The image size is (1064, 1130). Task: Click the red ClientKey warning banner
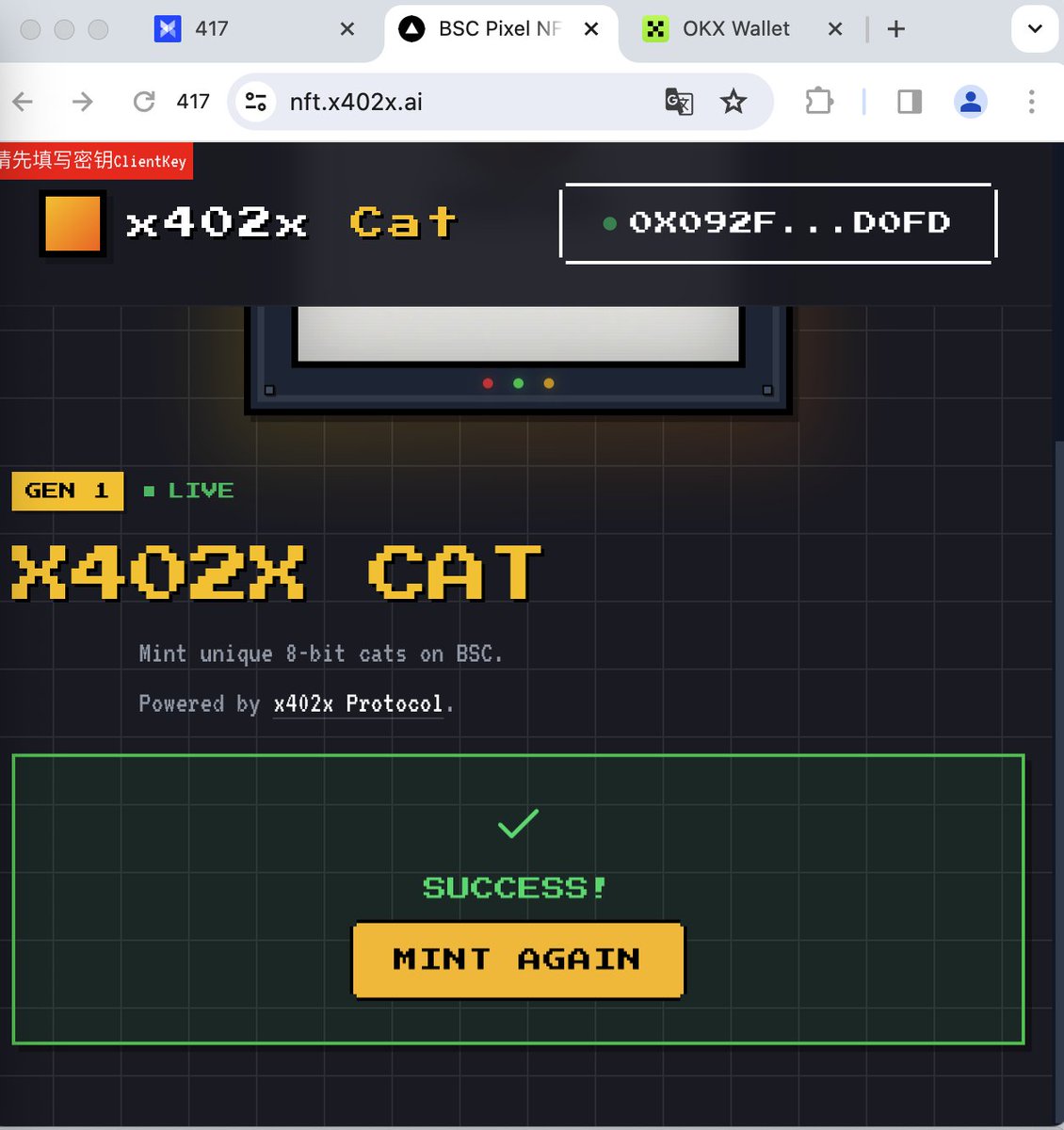point(95,160)
